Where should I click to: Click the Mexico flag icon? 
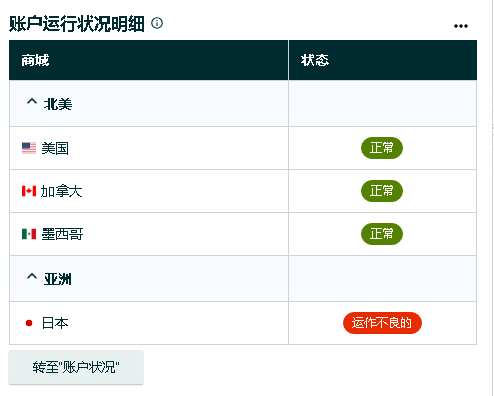[29, 234]
